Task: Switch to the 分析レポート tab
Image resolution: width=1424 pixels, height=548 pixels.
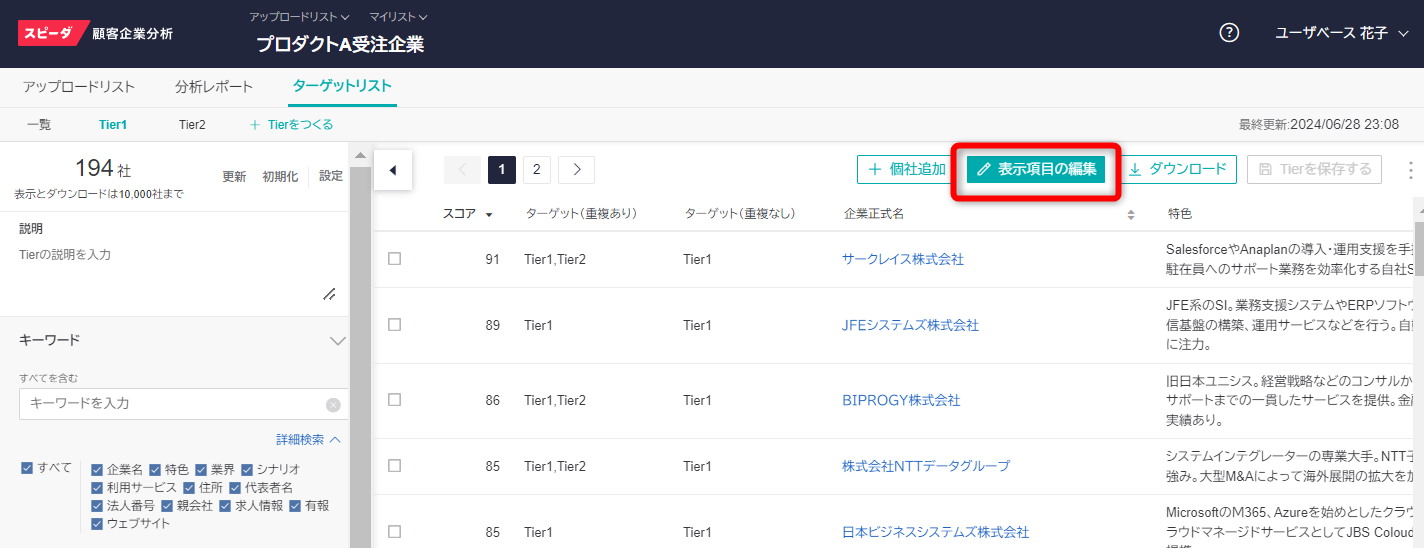Action: (x=214, y=87)
